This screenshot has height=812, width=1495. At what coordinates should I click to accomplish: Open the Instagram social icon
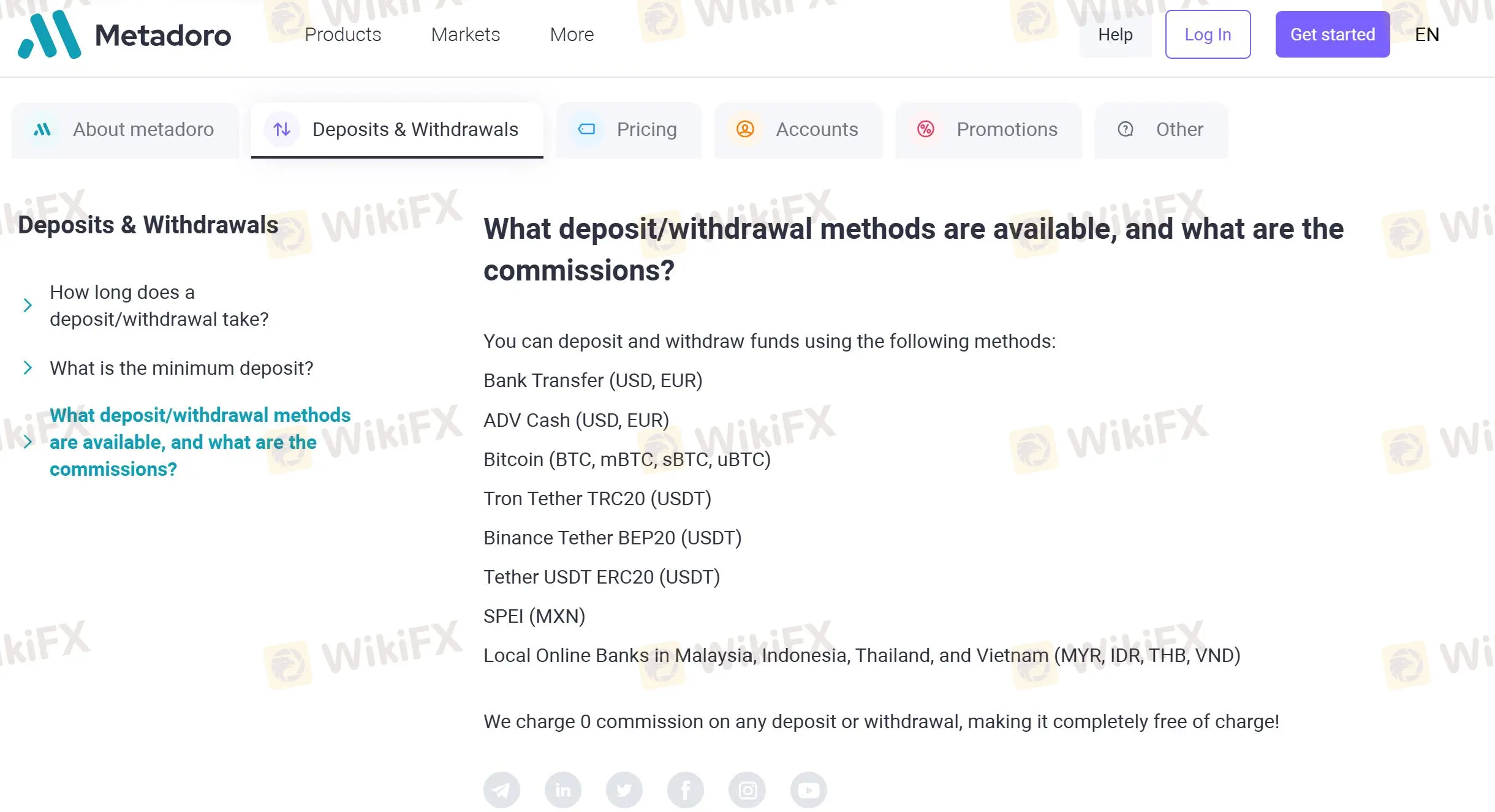pyautogui.click(x=747, y=790)
